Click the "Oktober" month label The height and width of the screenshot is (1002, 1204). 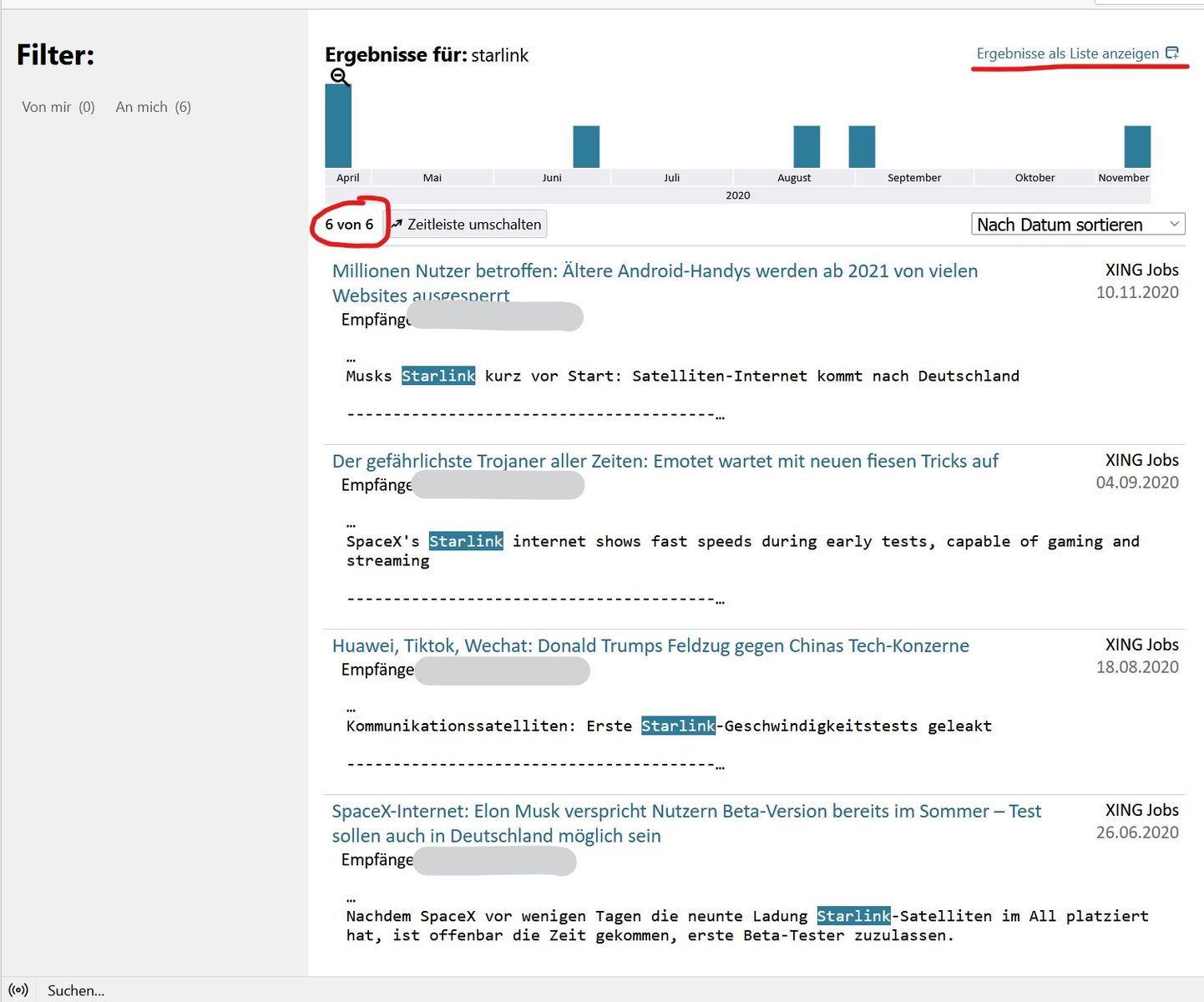click(x=1035, y=178)
